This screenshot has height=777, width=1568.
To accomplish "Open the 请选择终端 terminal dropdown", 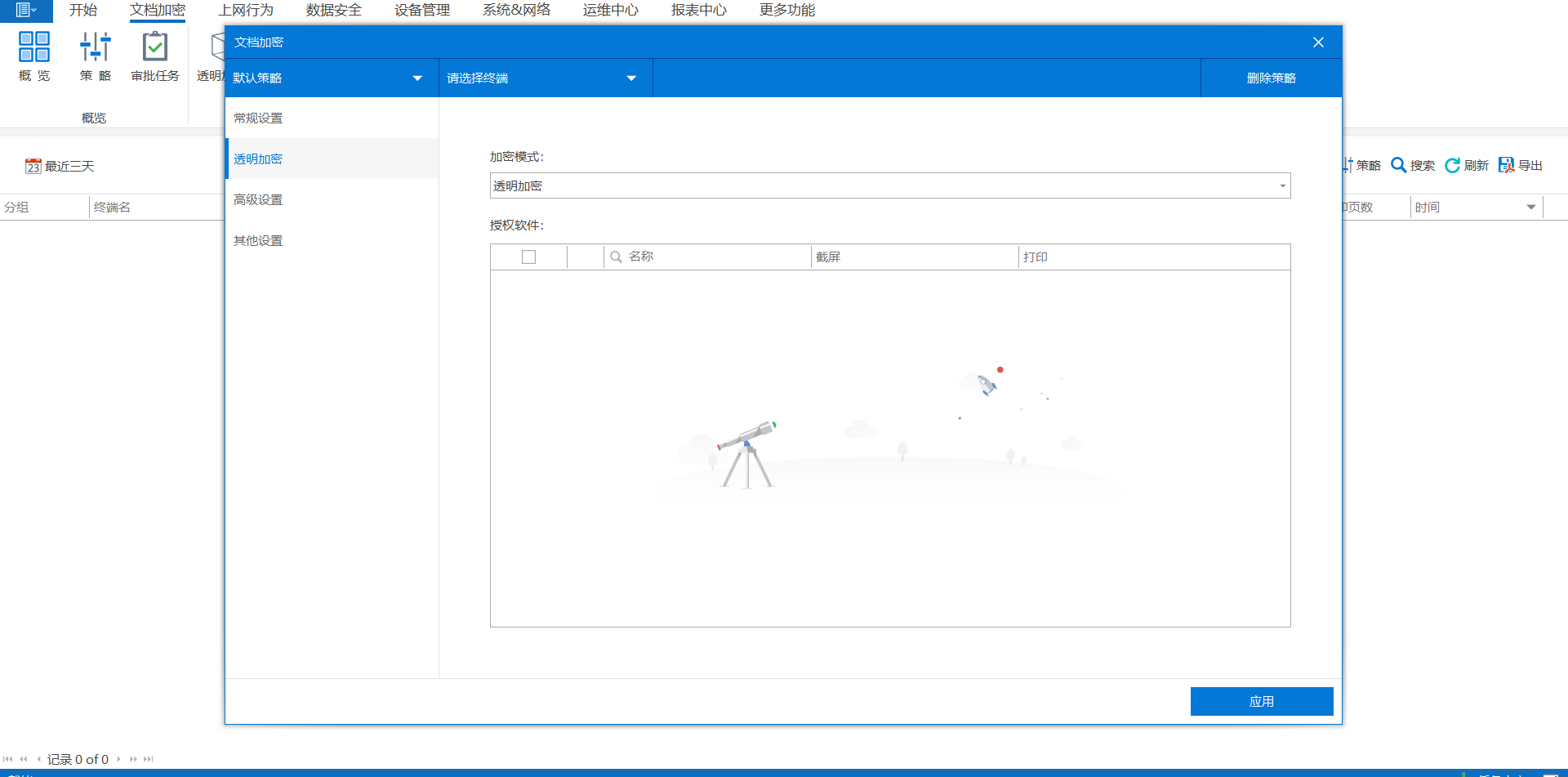I will tap(631, 78).
